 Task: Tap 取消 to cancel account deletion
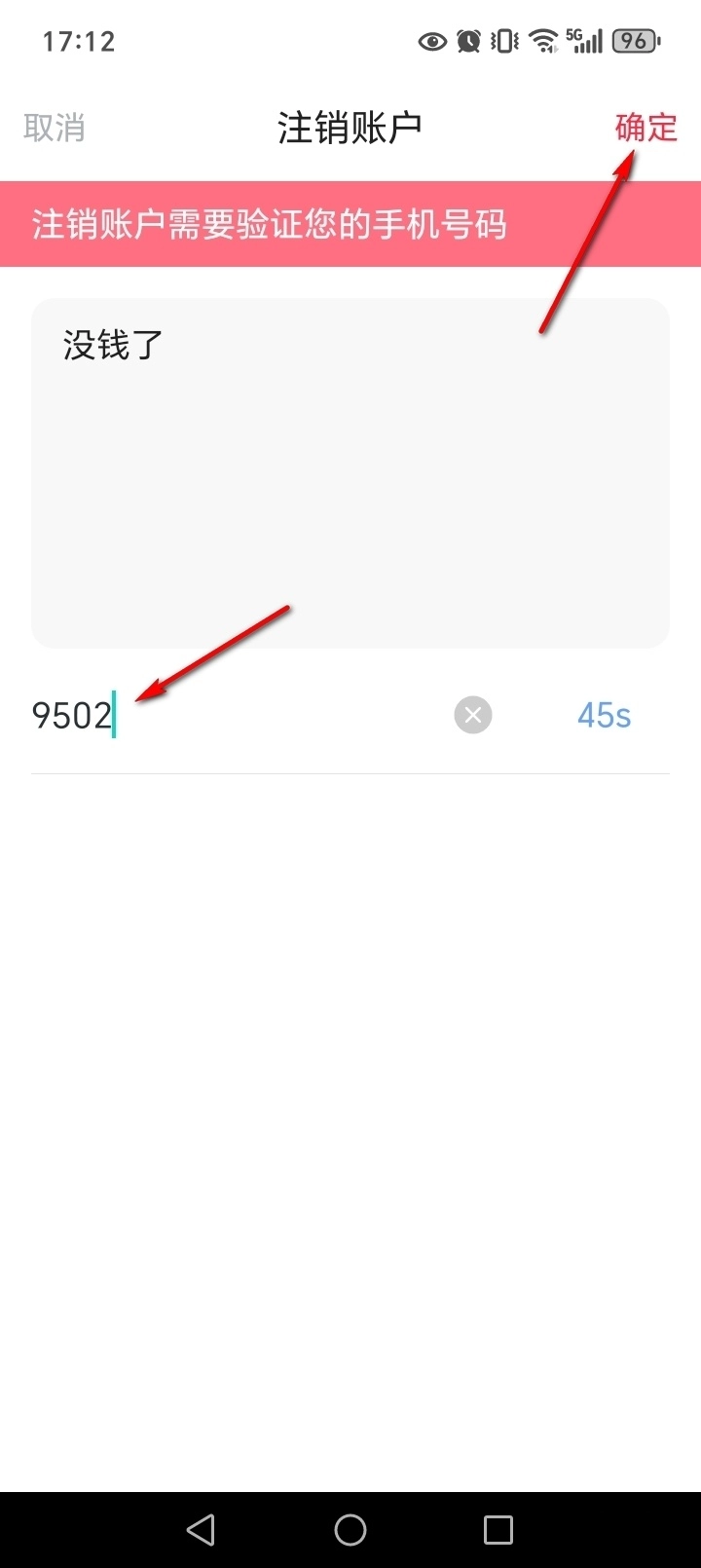55,128
